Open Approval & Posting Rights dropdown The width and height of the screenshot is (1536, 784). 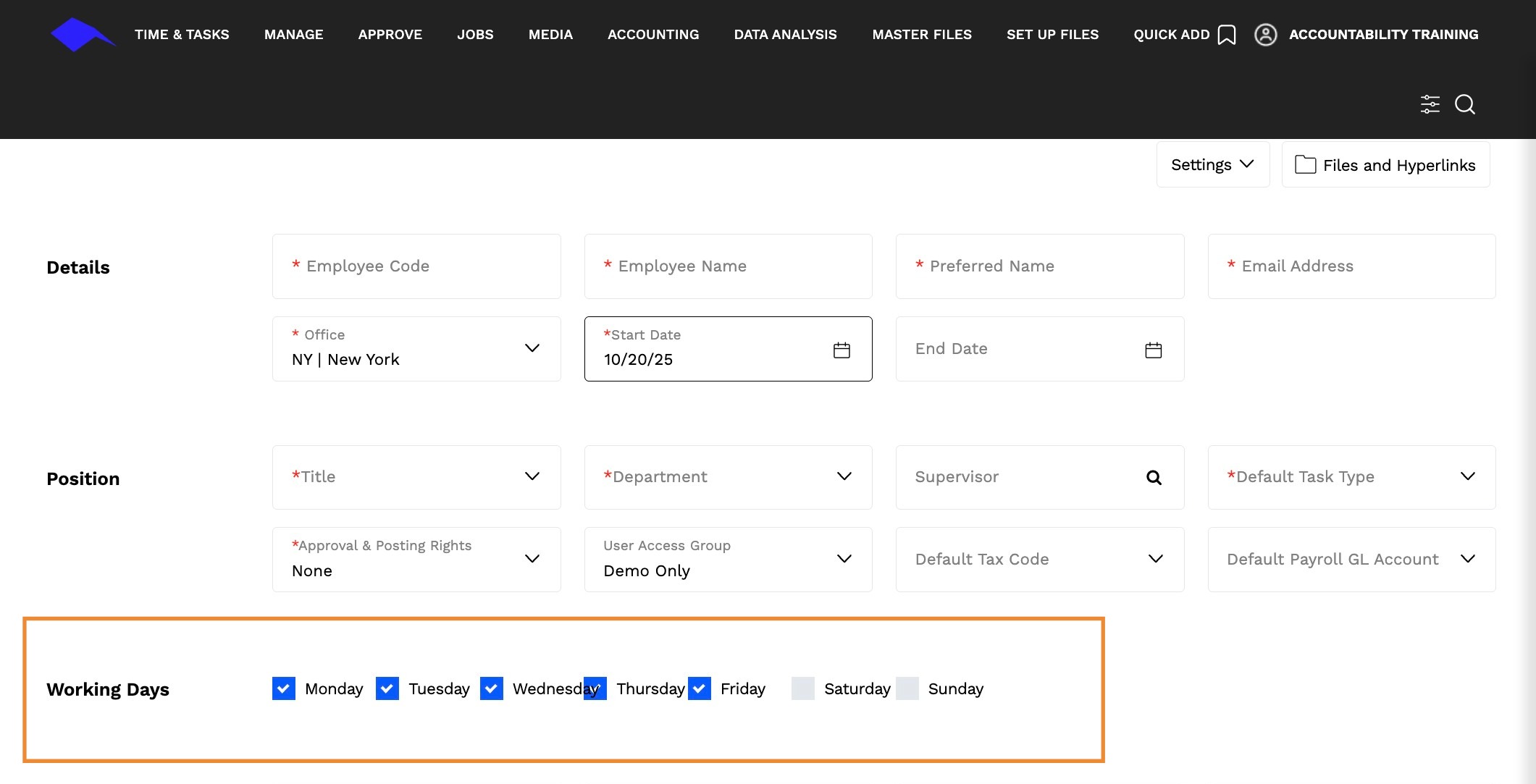[416, 560]
